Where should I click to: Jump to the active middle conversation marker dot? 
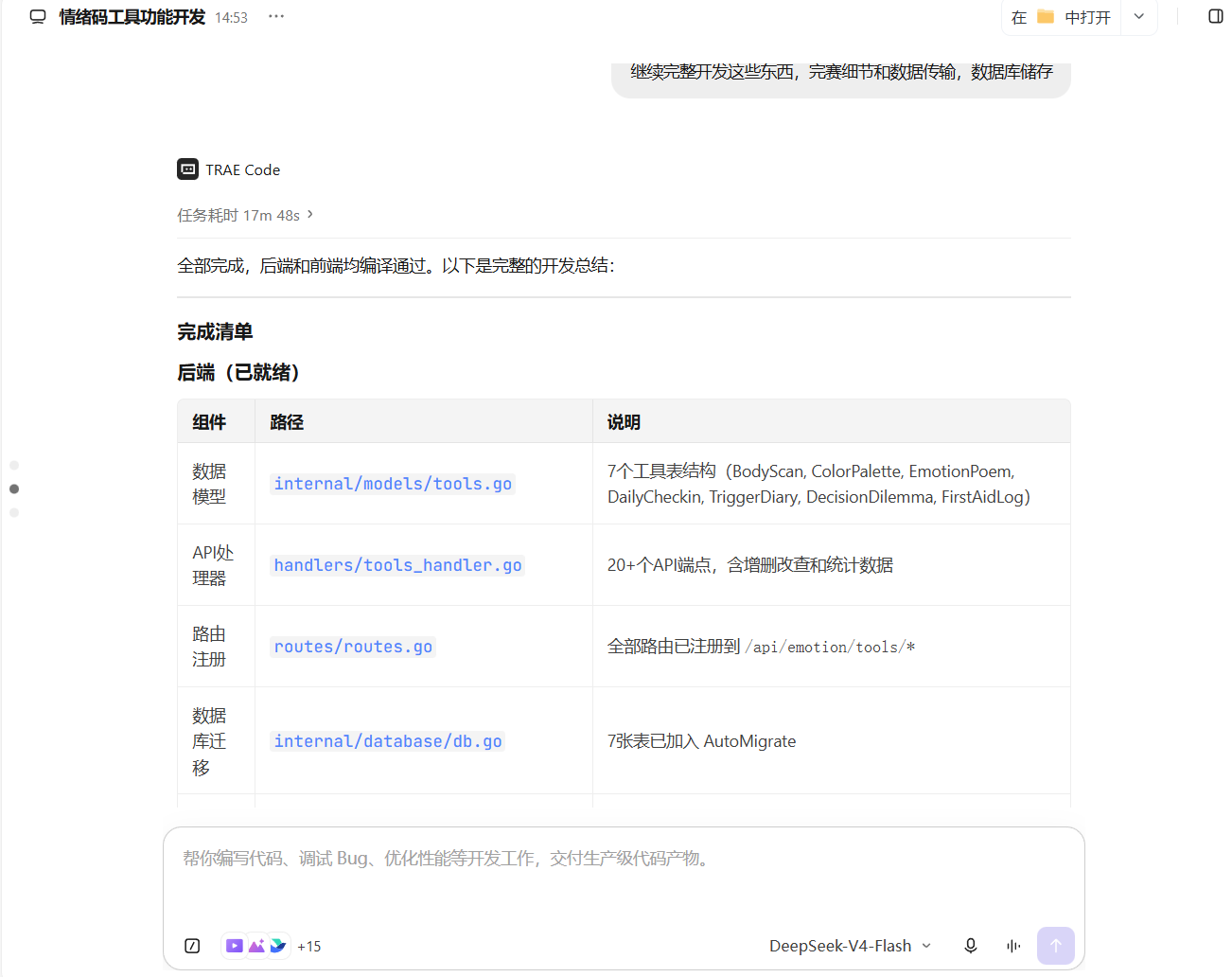(14, 489)
